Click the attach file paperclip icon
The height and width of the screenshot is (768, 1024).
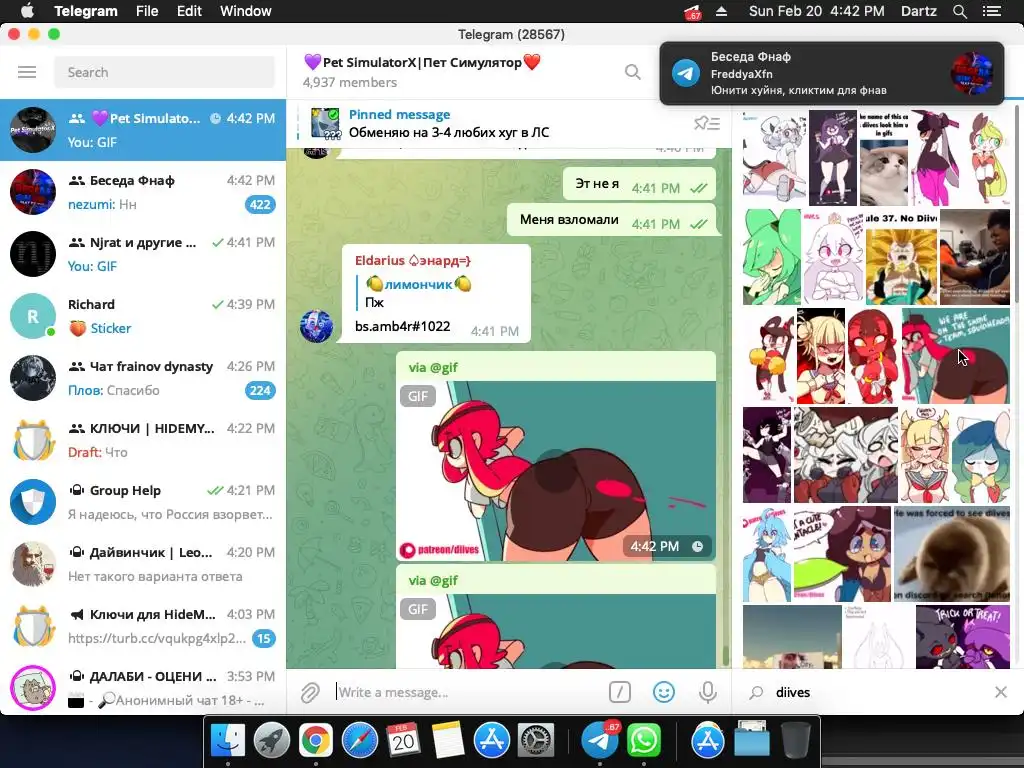(x=310, y=692)
